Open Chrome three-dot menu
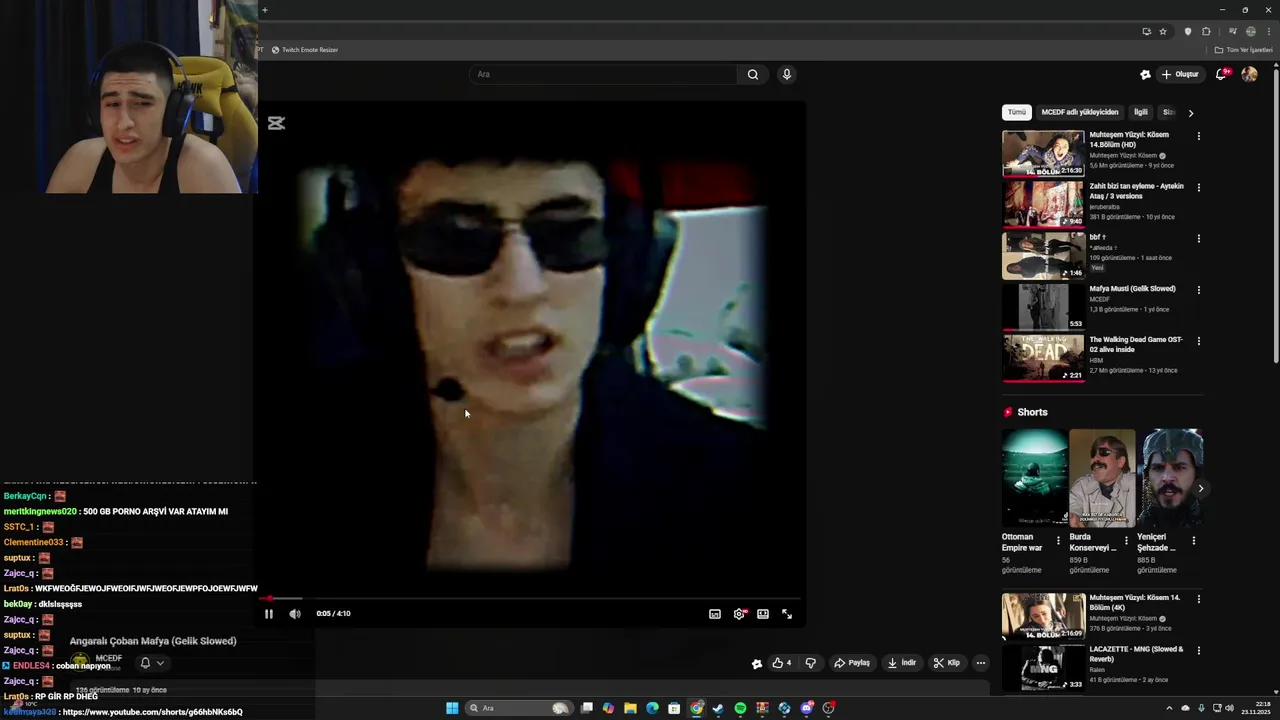 (x=1269, y=31)
